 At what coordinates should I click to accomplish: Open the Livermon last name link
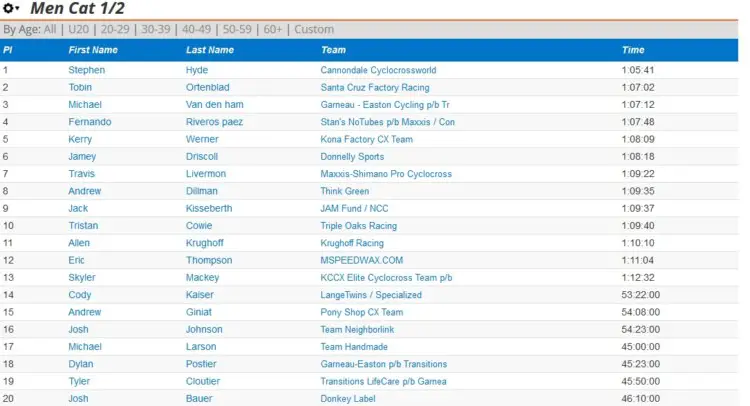(206, 174)
